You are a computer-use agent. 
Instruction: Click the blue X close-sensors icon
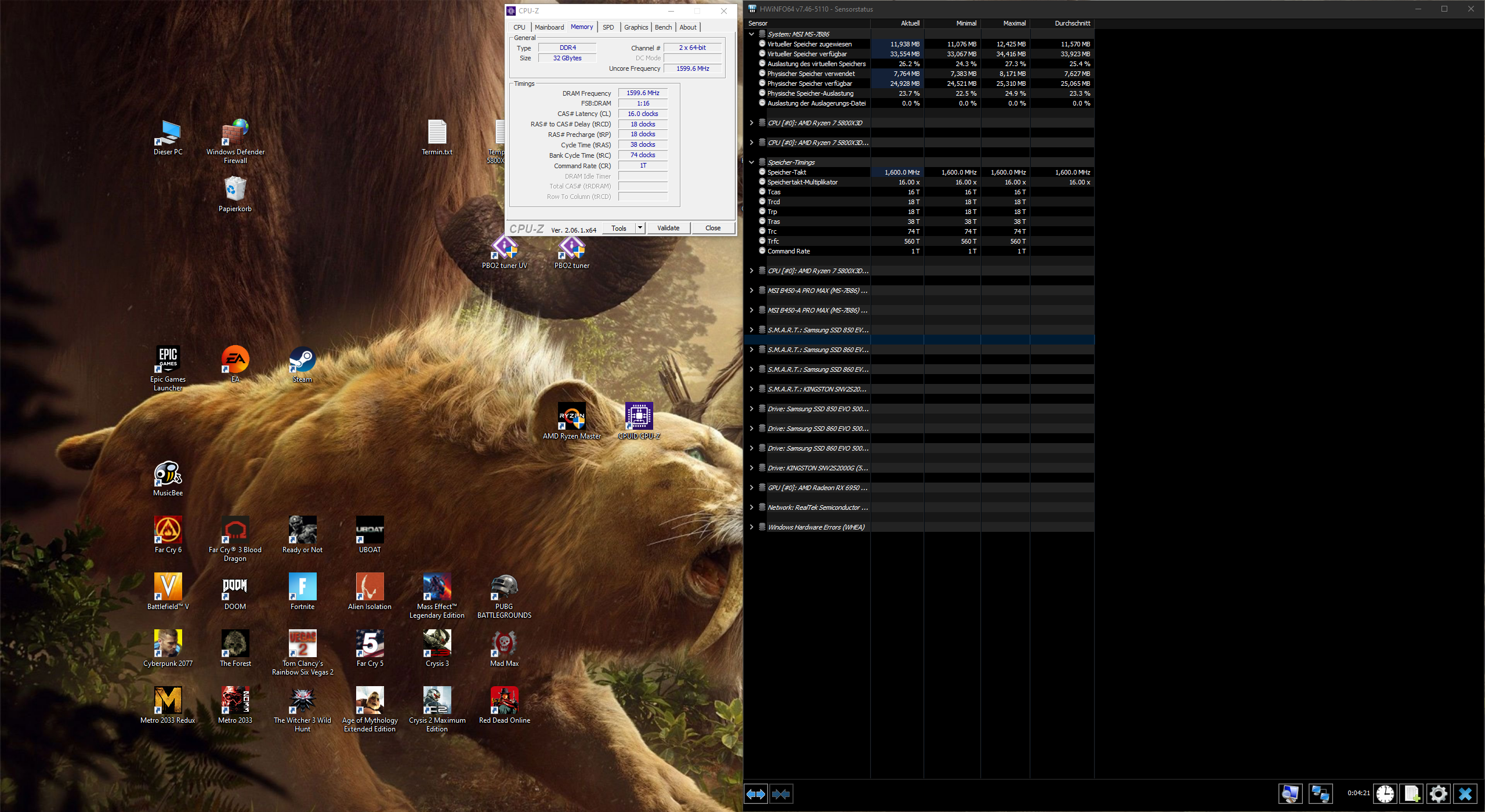[x=1465, y=793]
